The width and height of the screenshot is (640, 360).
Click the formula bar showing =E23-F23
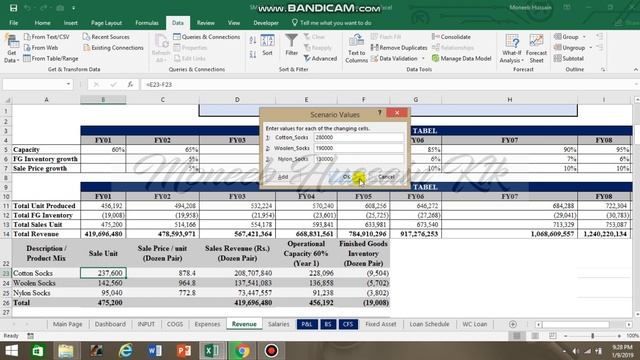tap(388, 84)
